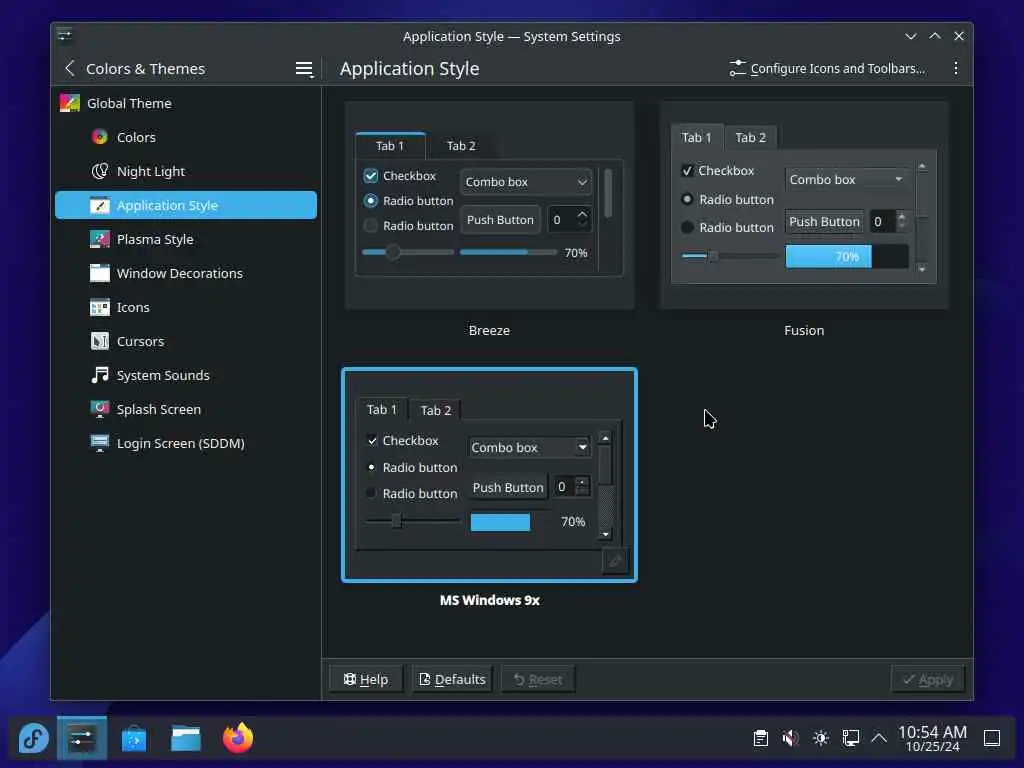Click the spin box in Breeze preview

click(569, 219)
